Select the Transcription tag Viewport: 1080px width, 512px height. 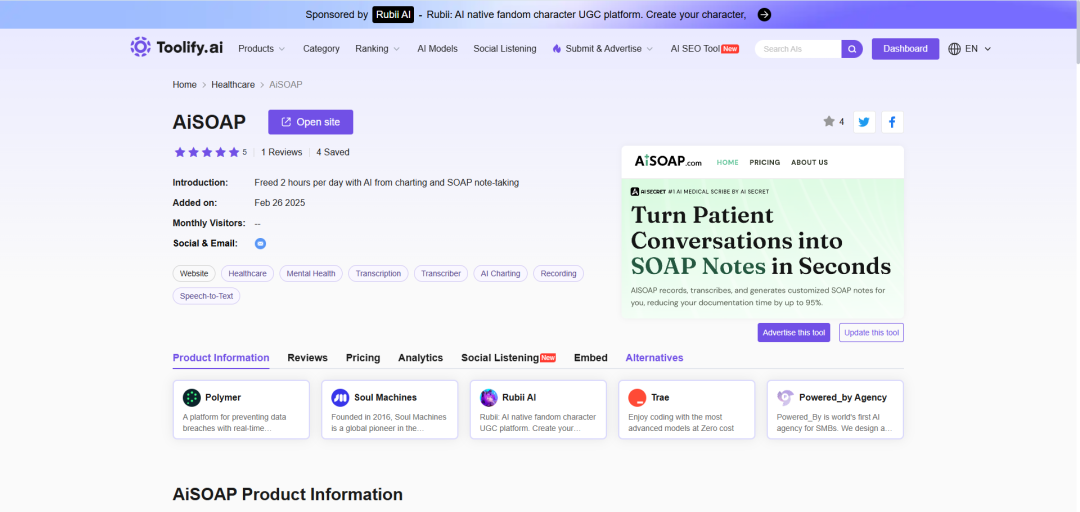(378, 274)
